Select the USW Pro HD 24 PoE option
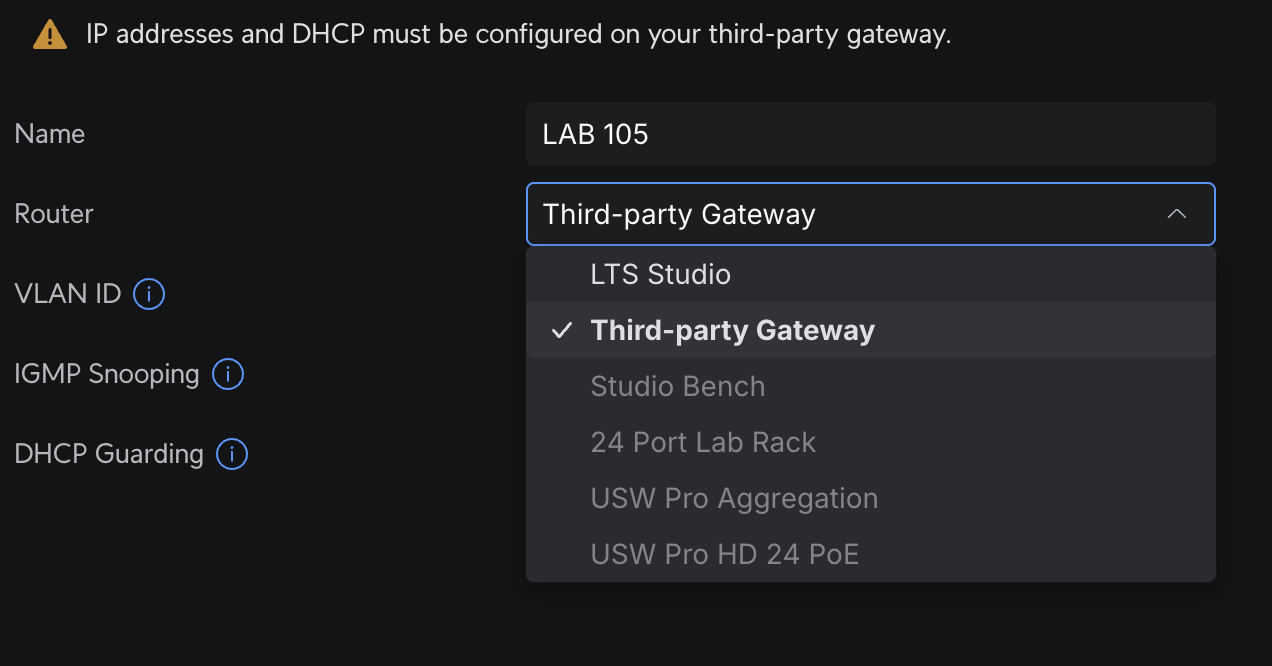 (724, 554)
